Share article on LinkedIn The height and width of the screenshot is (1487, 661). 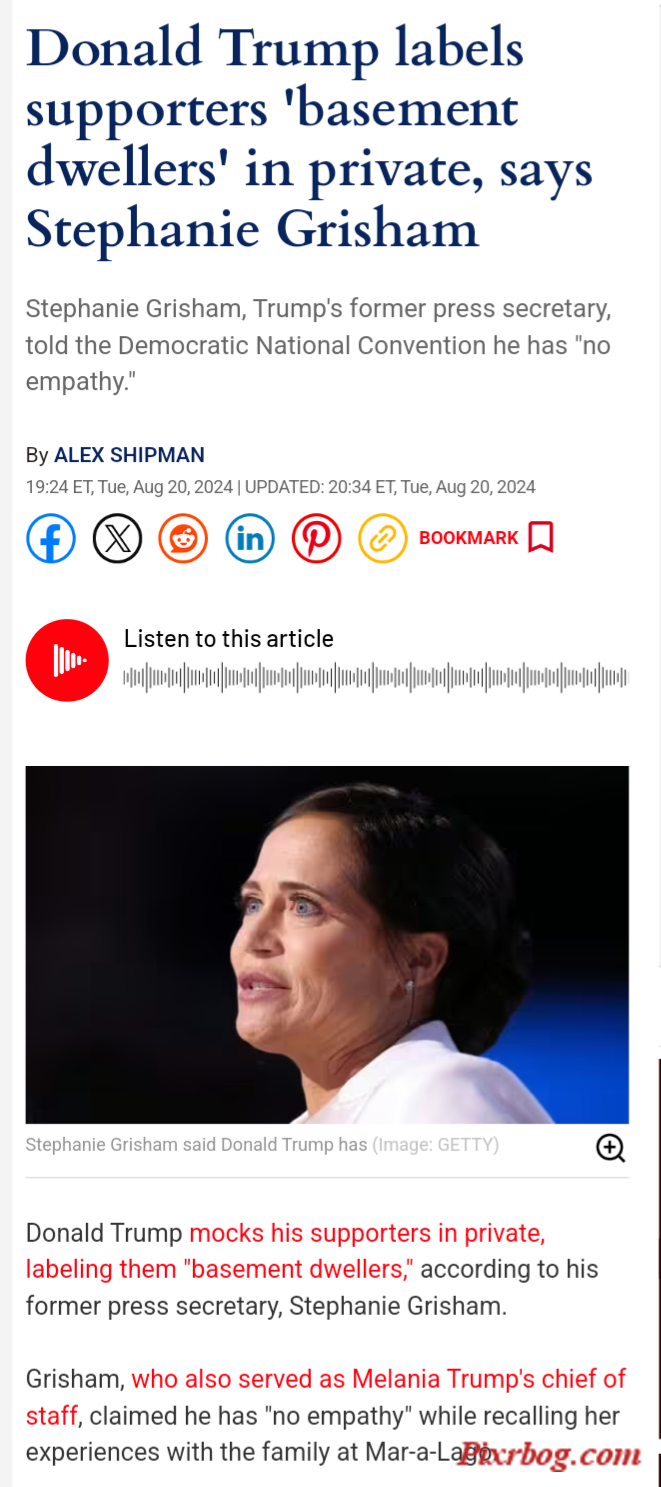coord(250,538)
